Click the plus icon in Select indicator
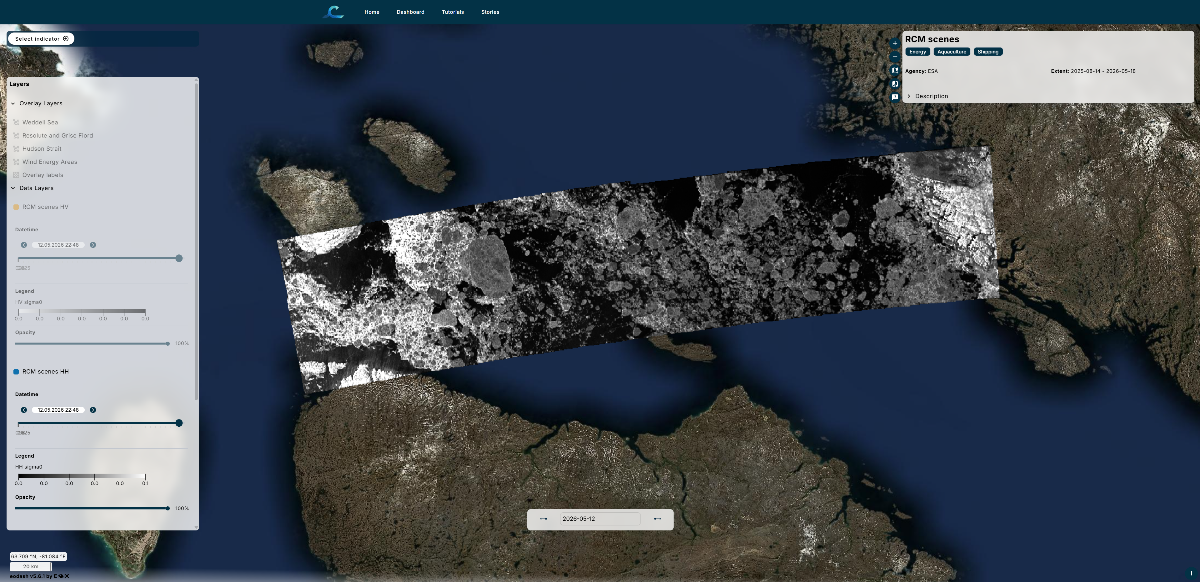The height and width of the screenshot is (582, 1200). click(x=66, y=38)
